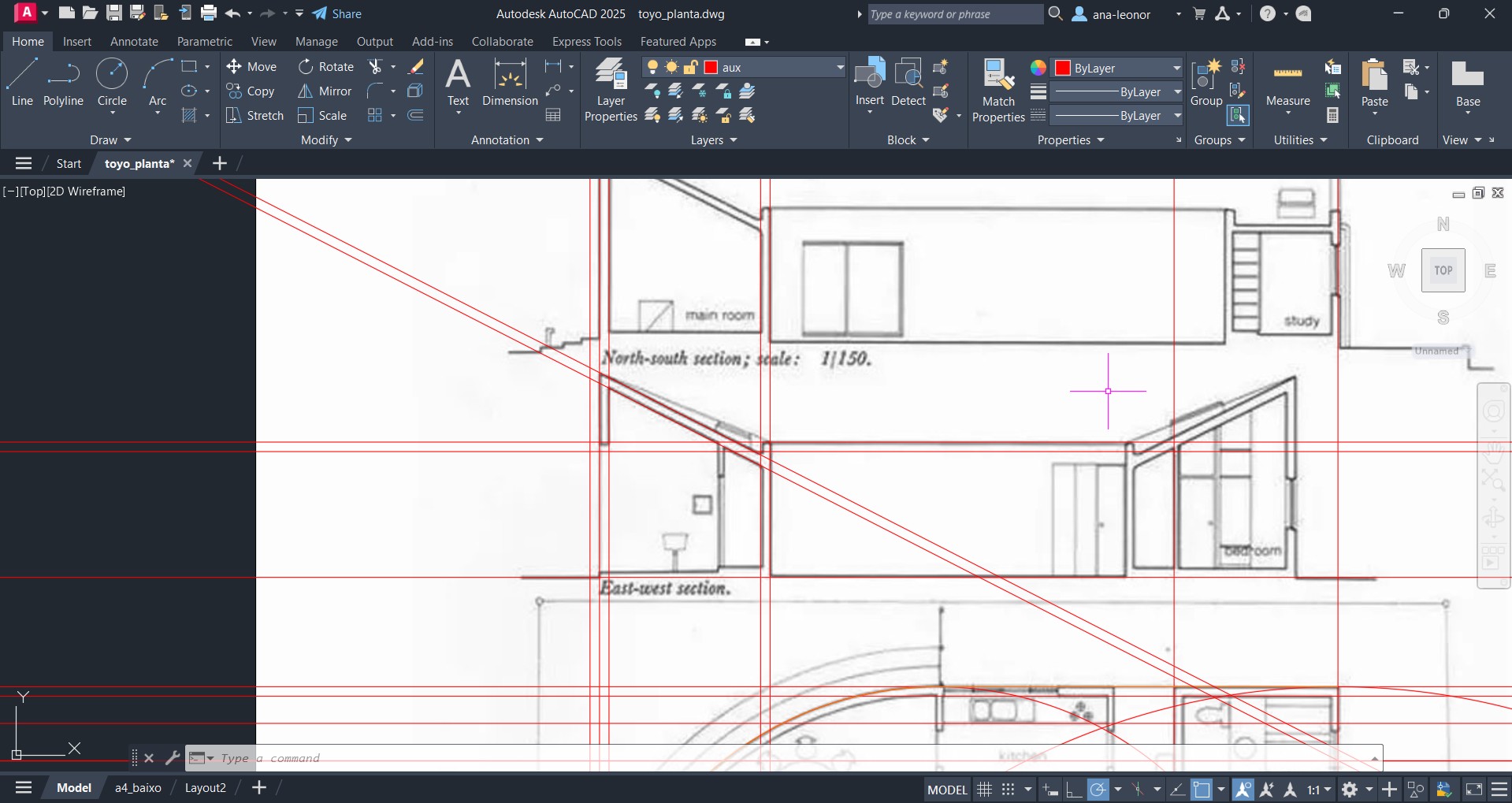Click the Share button

[337, 14]
